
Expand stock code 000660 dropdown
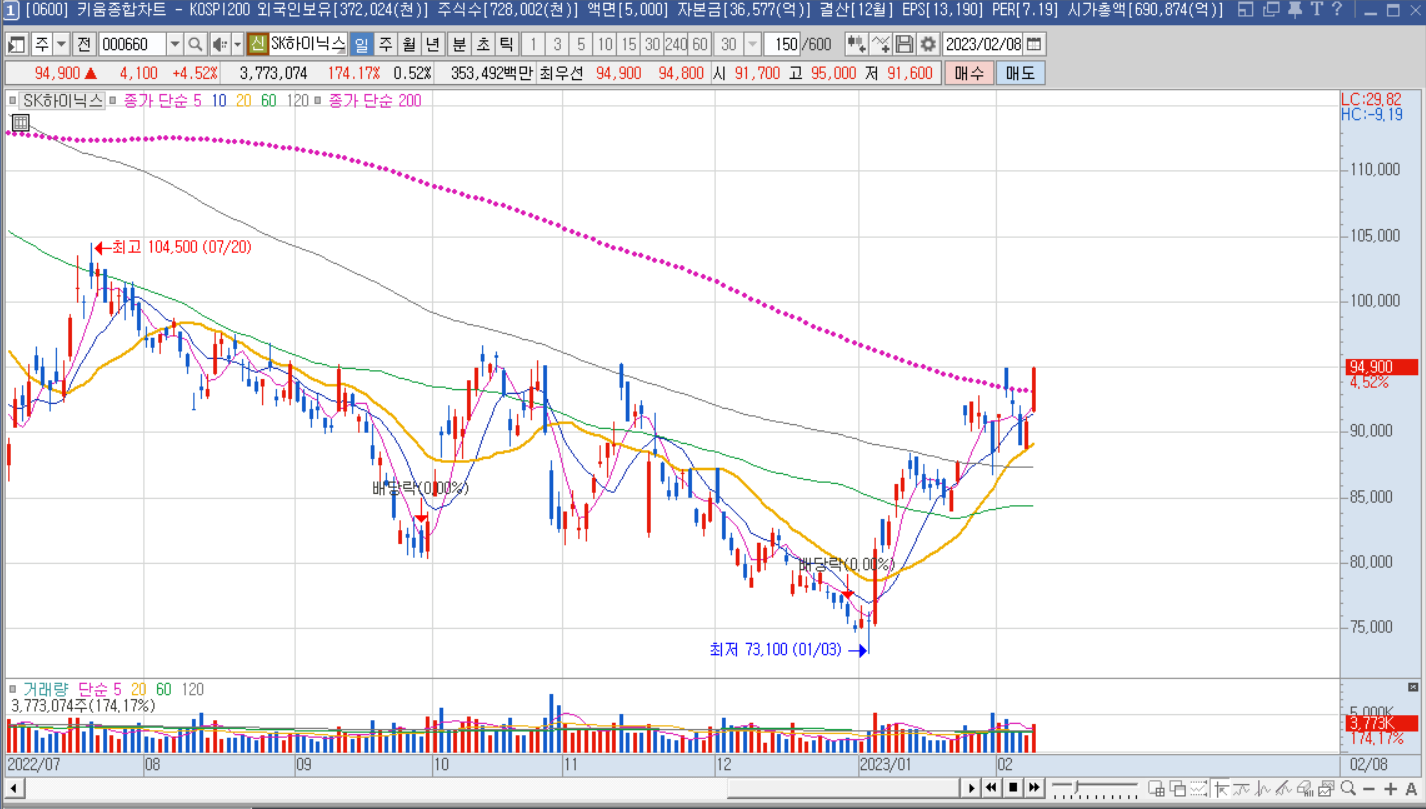tap(175, 44)
